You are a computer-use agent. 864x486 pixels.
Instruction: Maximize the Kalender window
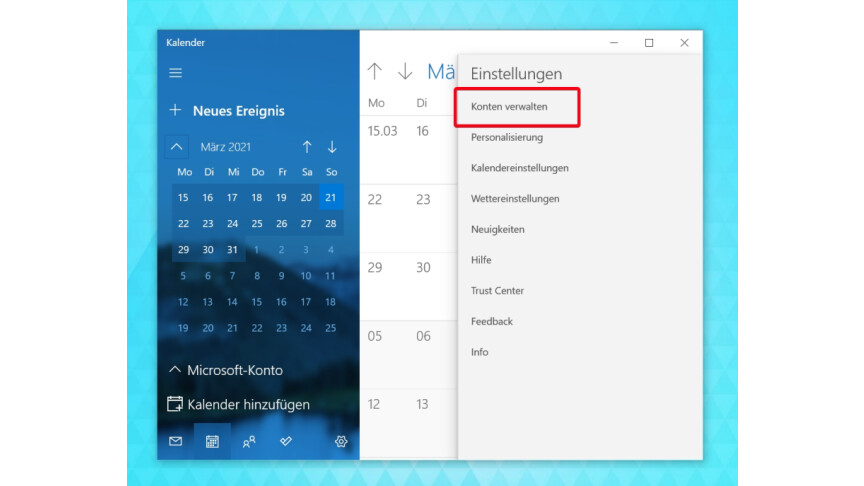[649, 43]
